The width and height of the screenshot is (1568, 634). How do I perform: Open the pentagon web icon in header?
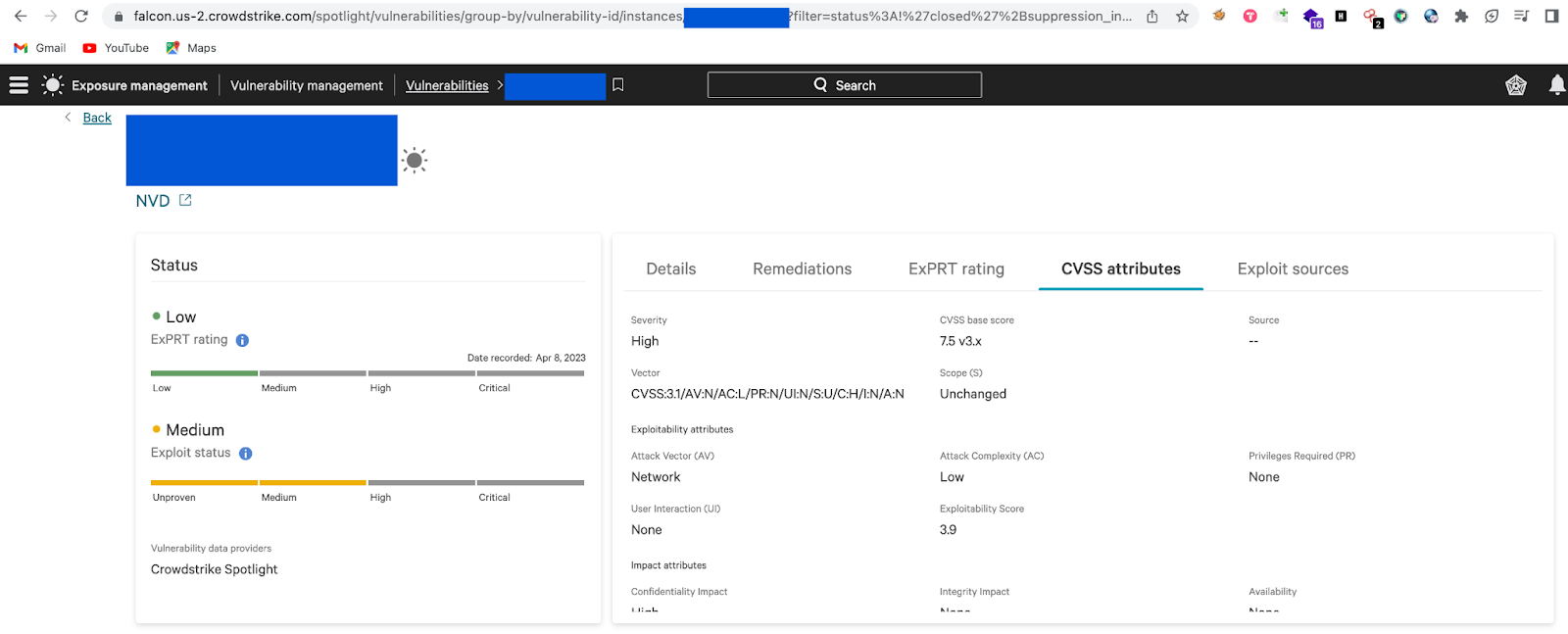(1516, 85)
